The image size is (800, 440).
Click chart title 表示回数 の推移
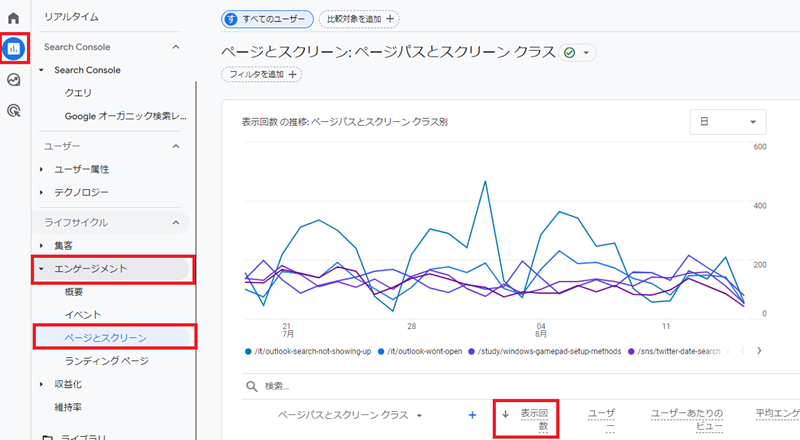click(x=344, y=122)
